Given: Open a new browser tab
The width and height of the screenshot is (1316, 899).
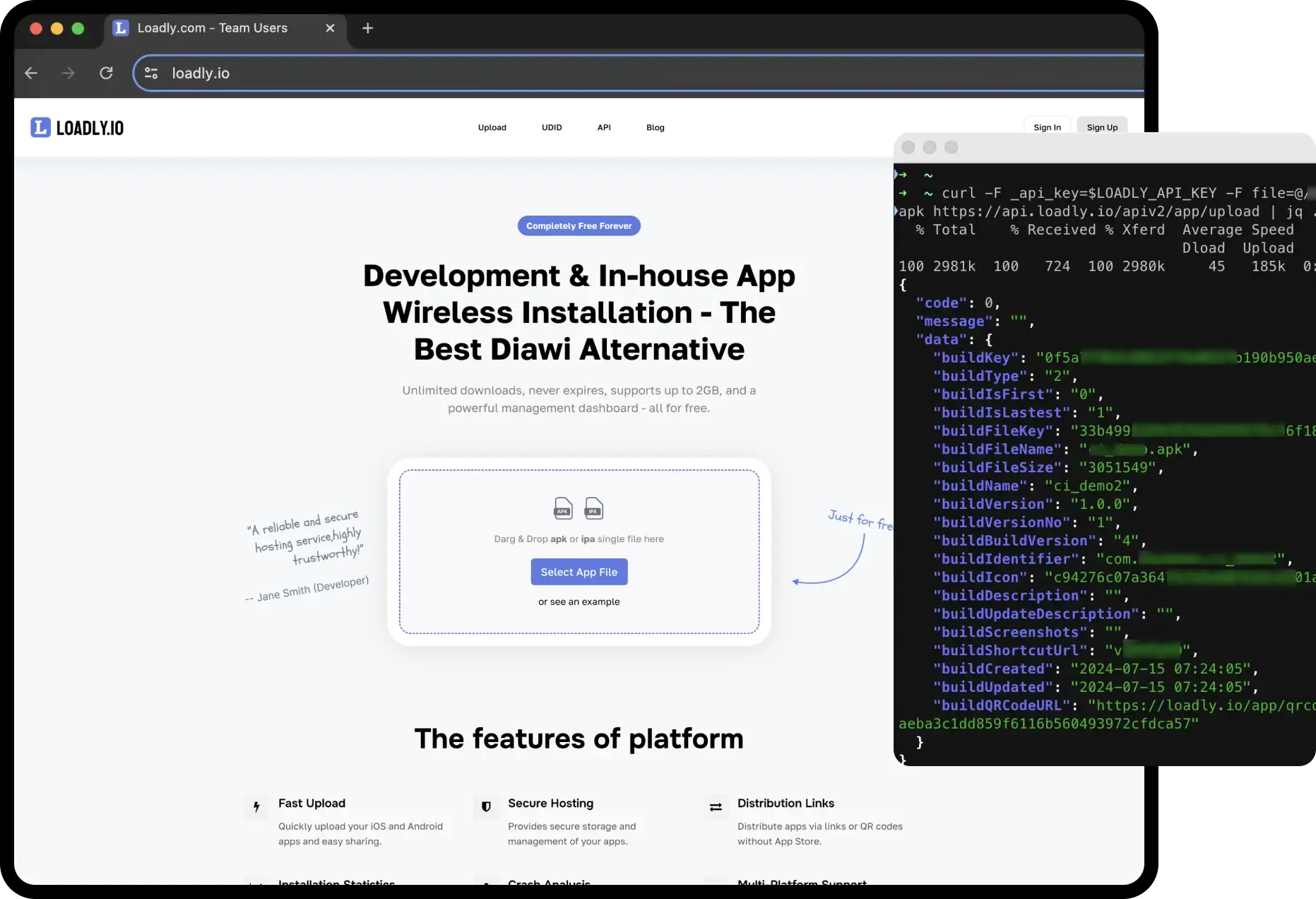Looking at the screenshot, I should pos(367,28).
